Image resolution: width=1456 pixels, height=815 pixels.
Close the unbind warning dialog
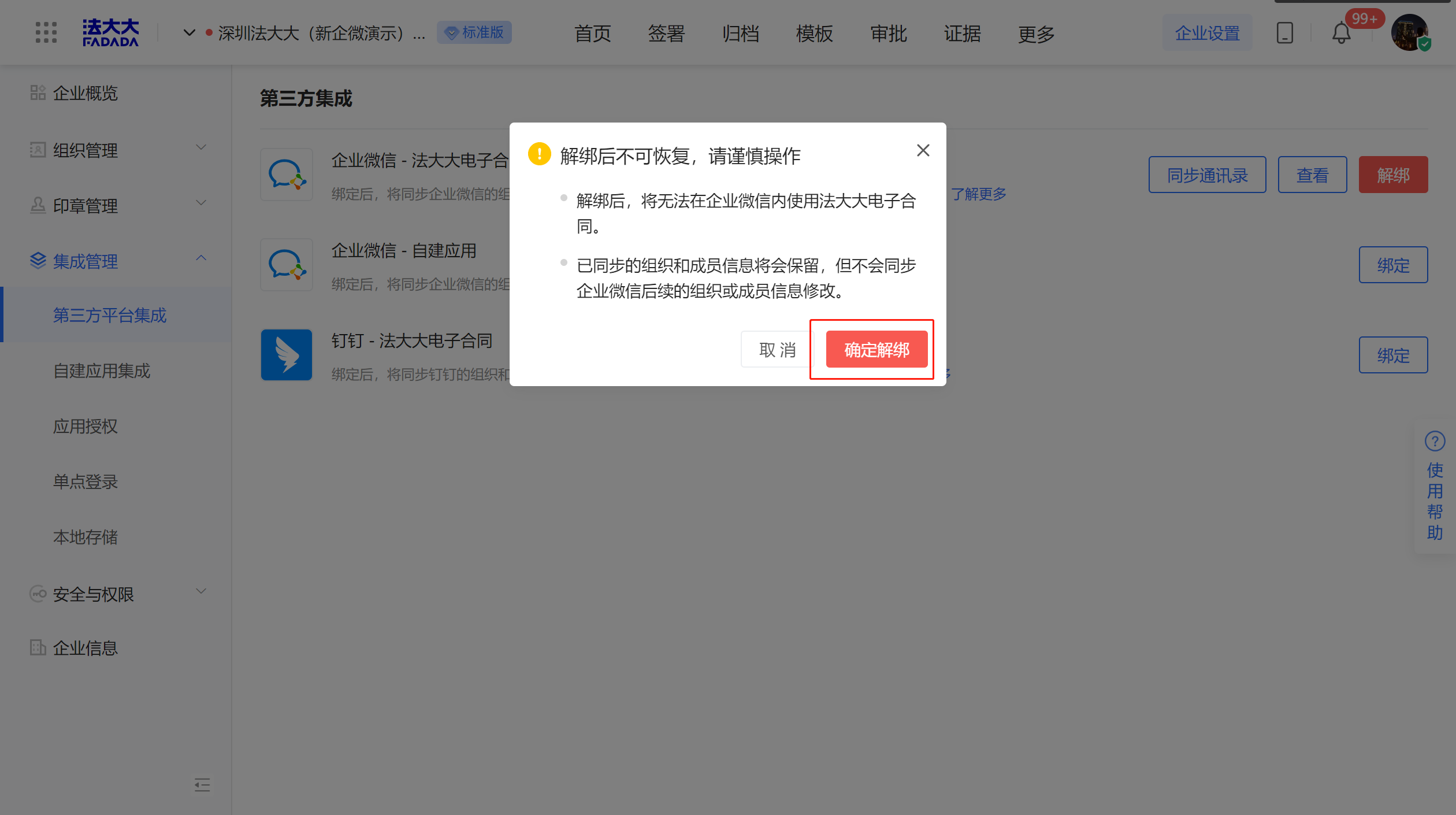923,150
